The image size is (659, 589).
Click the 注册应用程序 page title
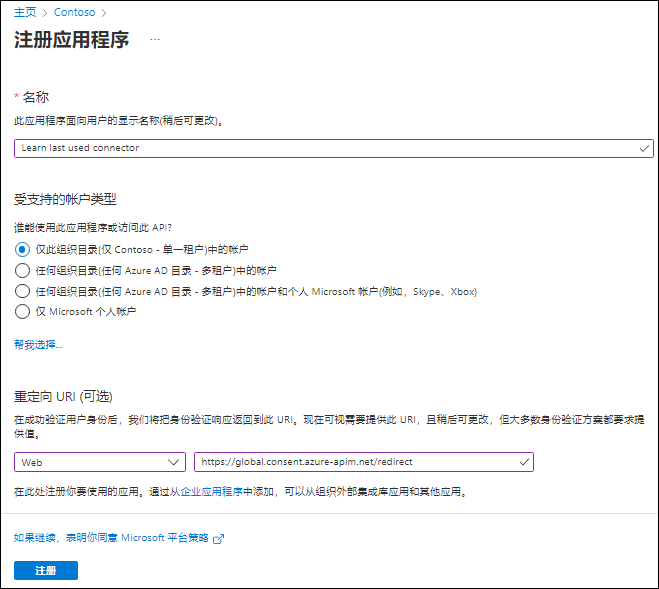click(x=71, y=40)
